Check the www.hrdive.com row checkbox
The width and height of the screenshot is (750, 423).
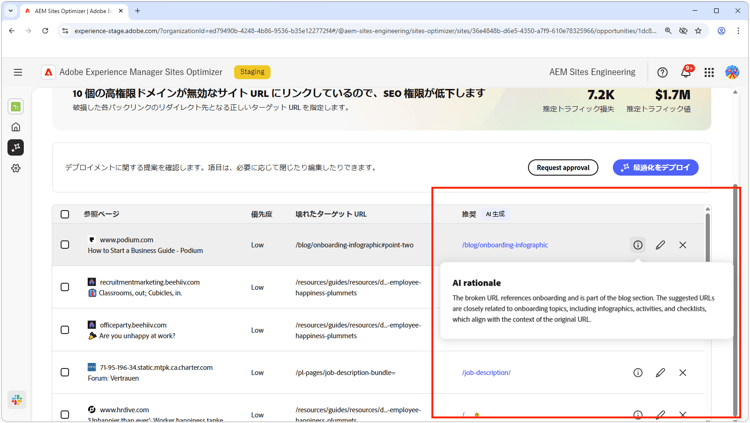click(x=65, y=414)
